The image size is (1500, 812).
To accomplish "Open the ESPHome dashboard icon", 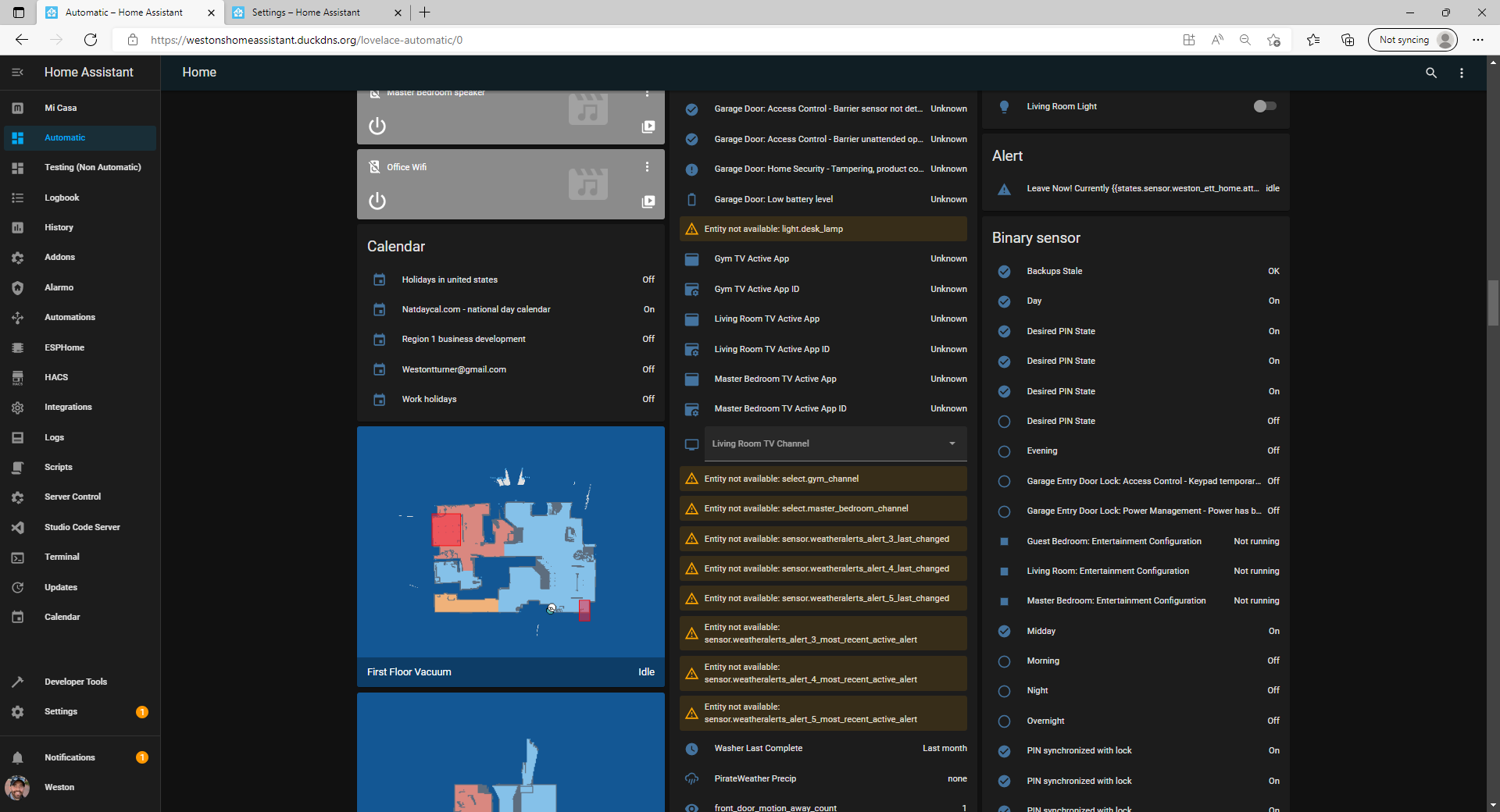I will point(19,347).
